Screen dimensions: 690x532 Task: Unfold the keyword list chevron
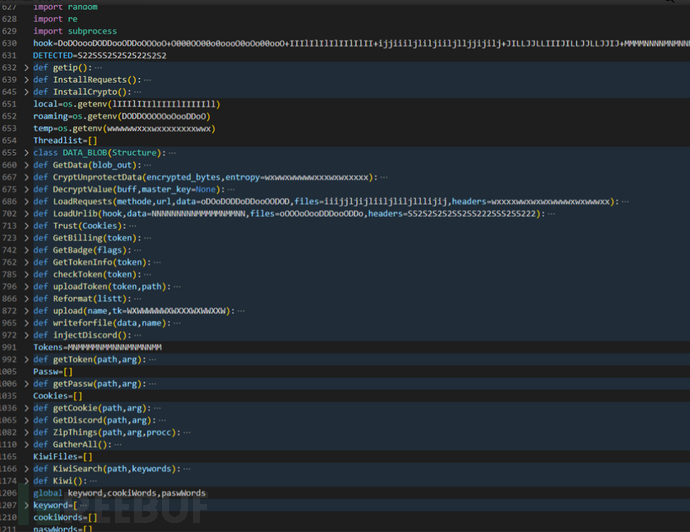pos(26,505)
